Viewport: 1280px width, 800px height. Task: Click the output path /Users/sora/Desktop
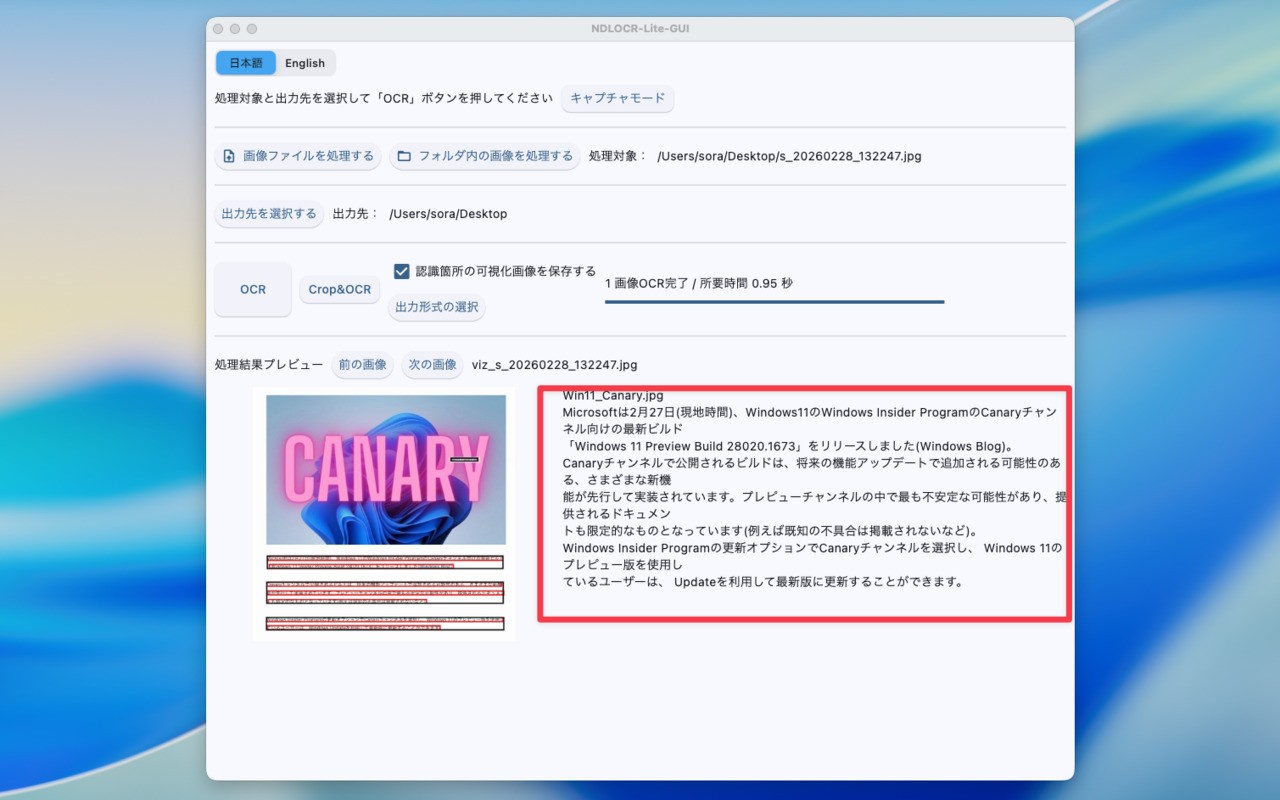[448, 214]
